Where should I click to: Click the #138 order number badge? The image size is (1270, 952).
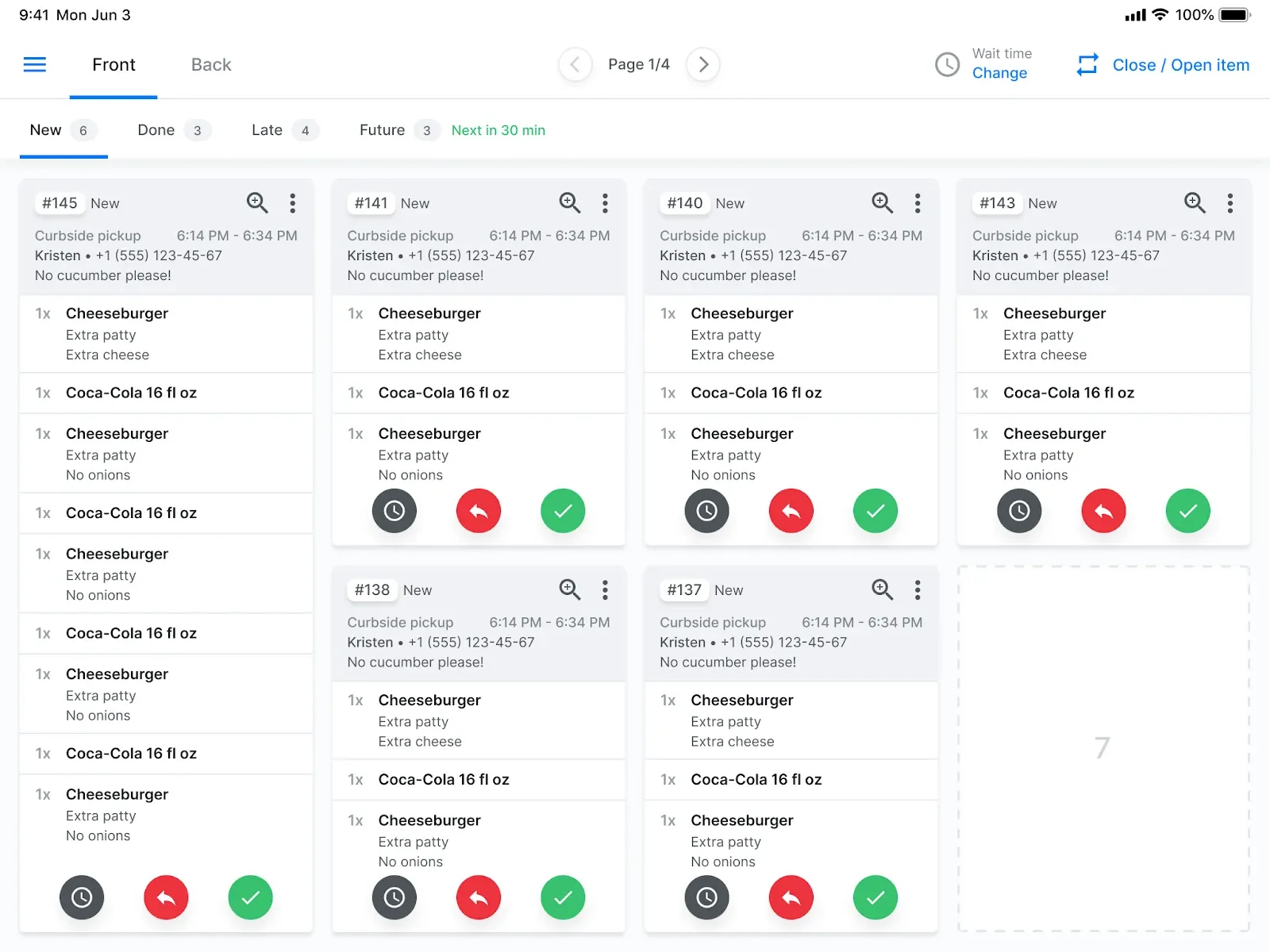click(372, 589)
